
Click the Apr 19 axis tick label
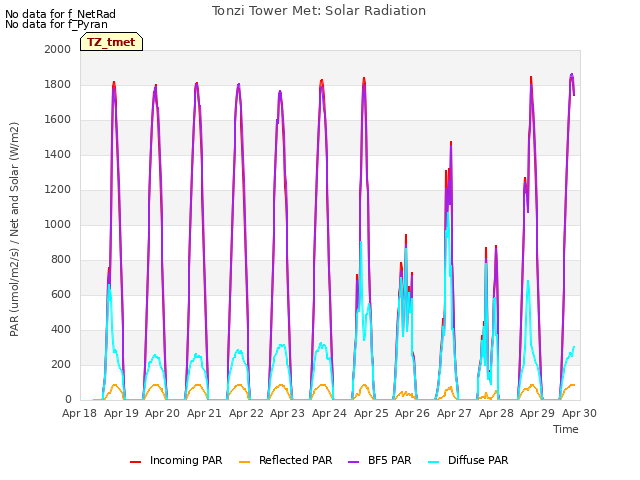coord(121,413)
